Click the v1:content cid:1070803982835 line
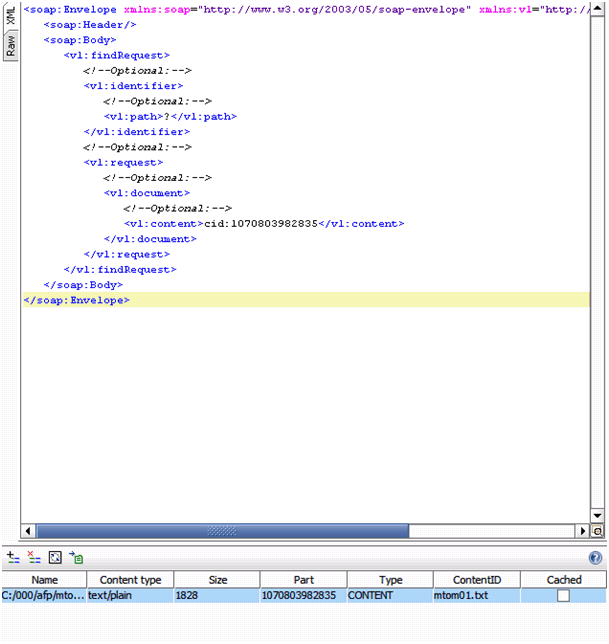The image size is (609, 644). (x=264, y=224)
